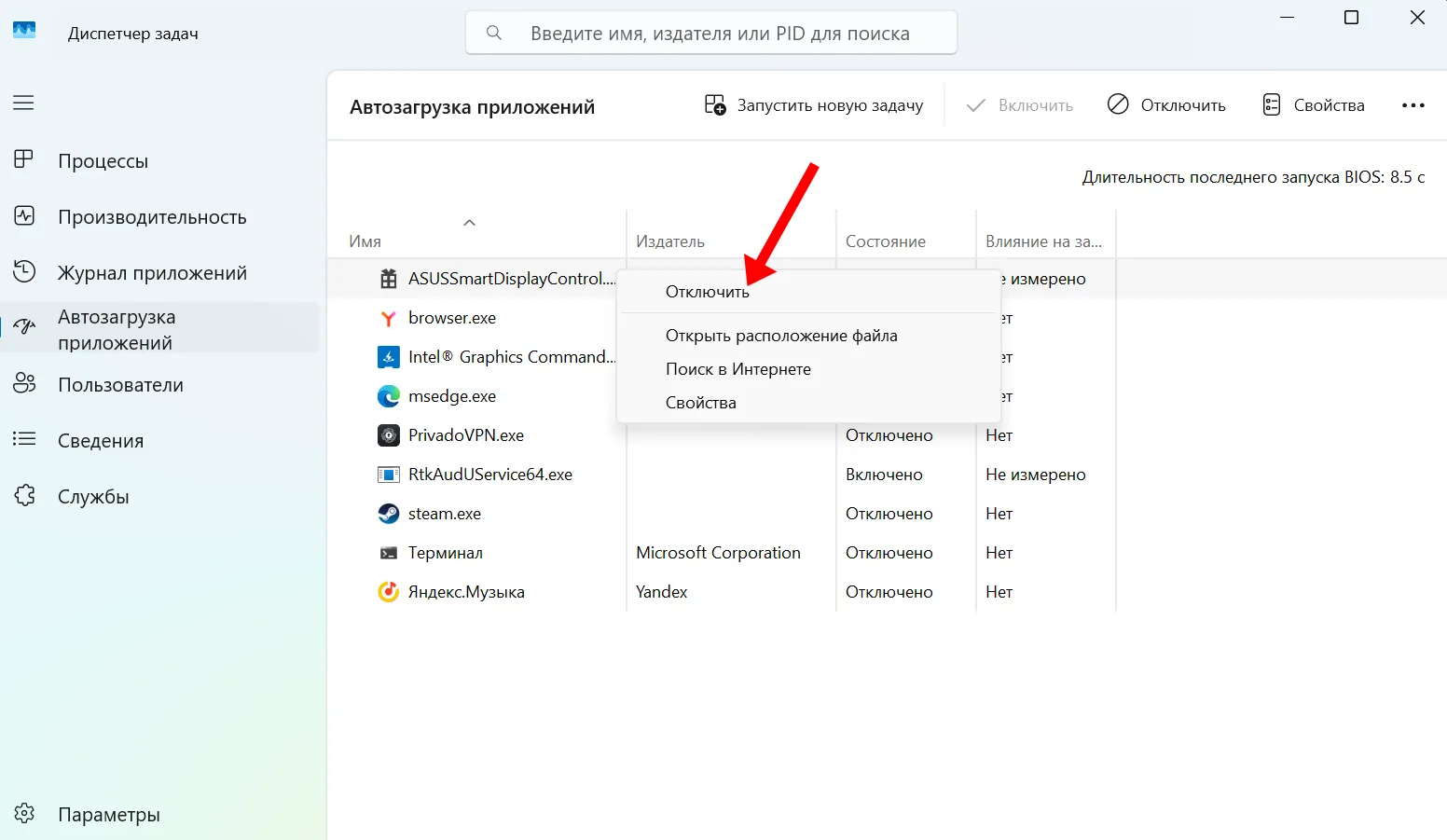Go to the Журнал приложений page

point(152,272)
